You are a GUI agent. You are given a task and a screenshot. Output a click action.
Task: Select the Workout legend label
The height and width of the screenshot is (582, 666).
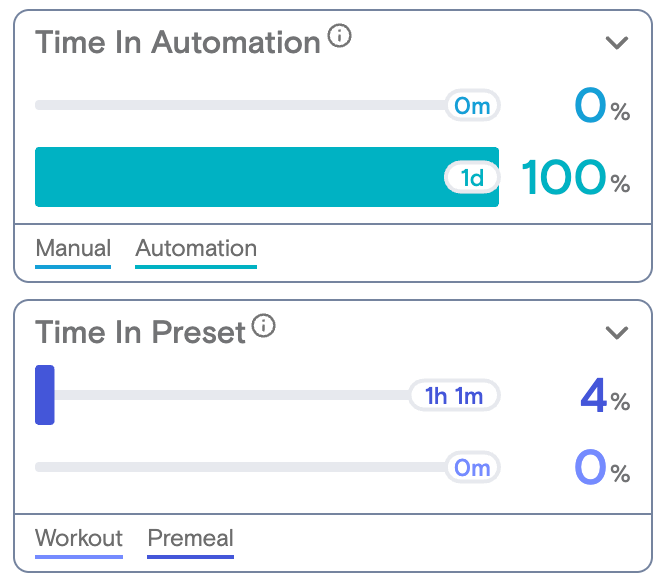(x=79, y=538)
